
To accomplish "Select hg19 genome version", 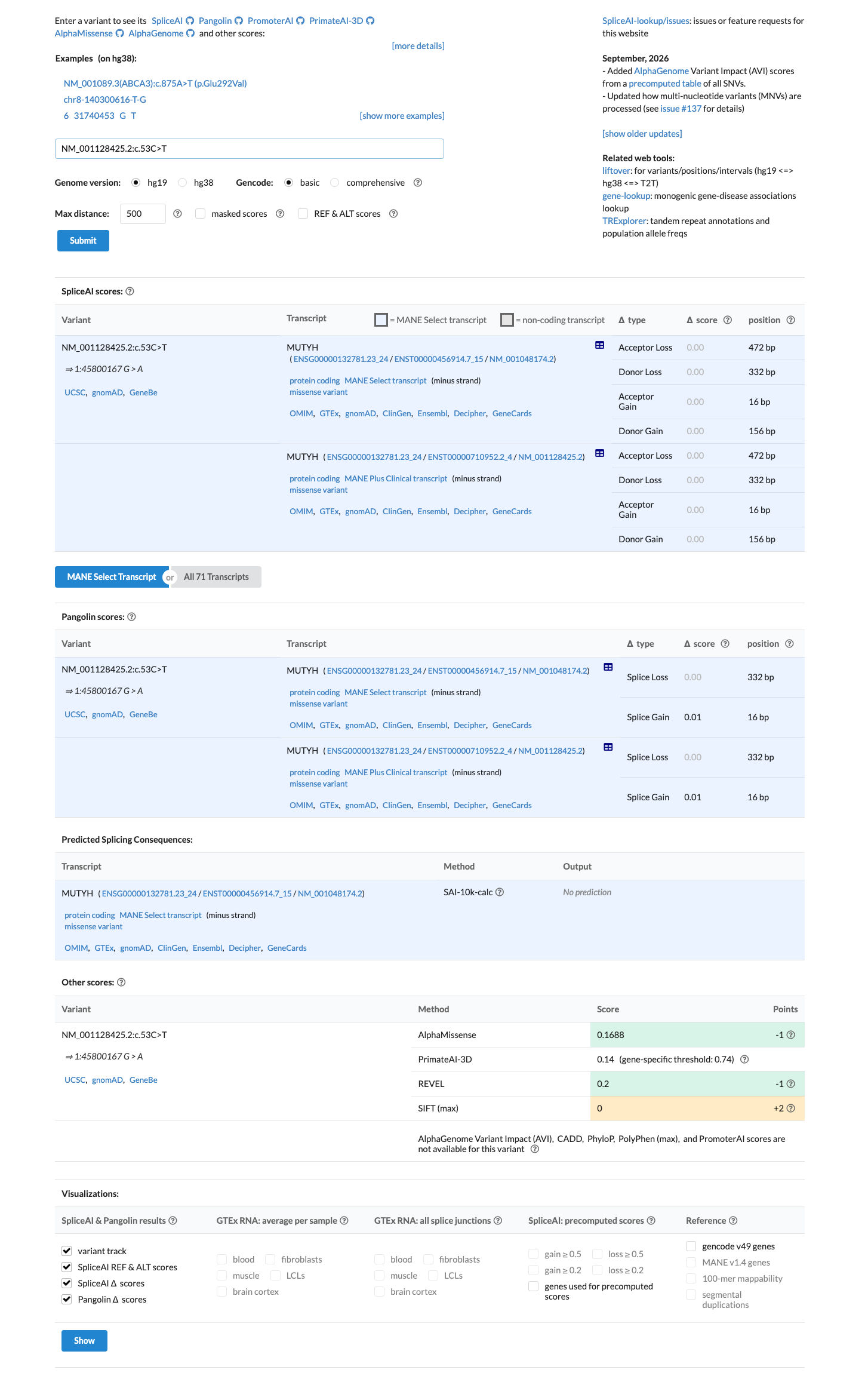I will coord(136,183).
